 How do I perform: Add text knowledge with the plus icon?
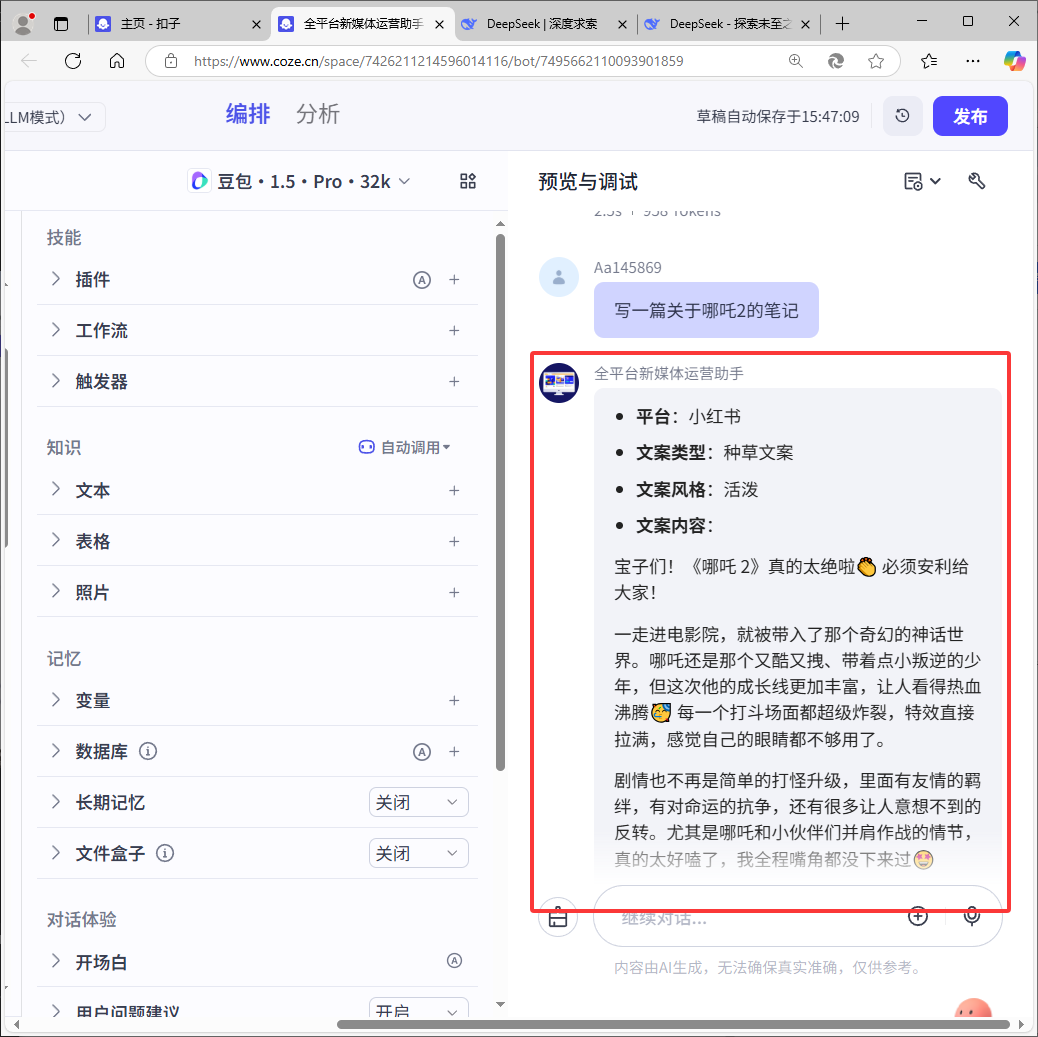(454, 491)
